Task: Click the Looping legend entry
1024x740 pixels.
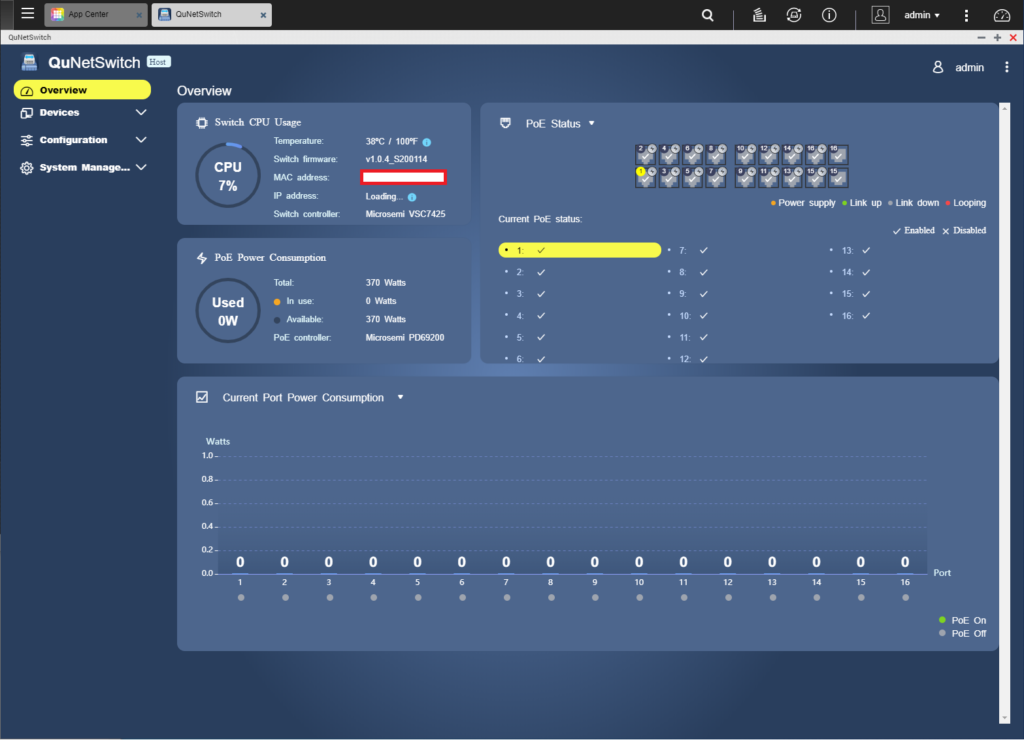Action: tap(965, 202)
